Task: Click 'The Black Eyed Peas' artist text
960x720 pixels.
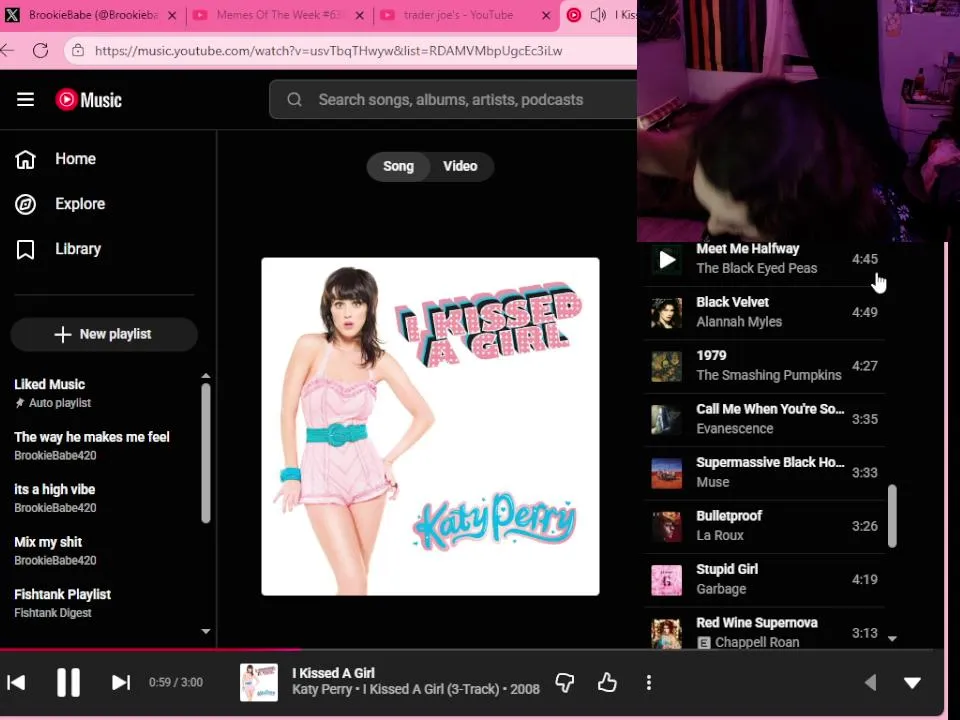Action: click(x=757, y=268)
